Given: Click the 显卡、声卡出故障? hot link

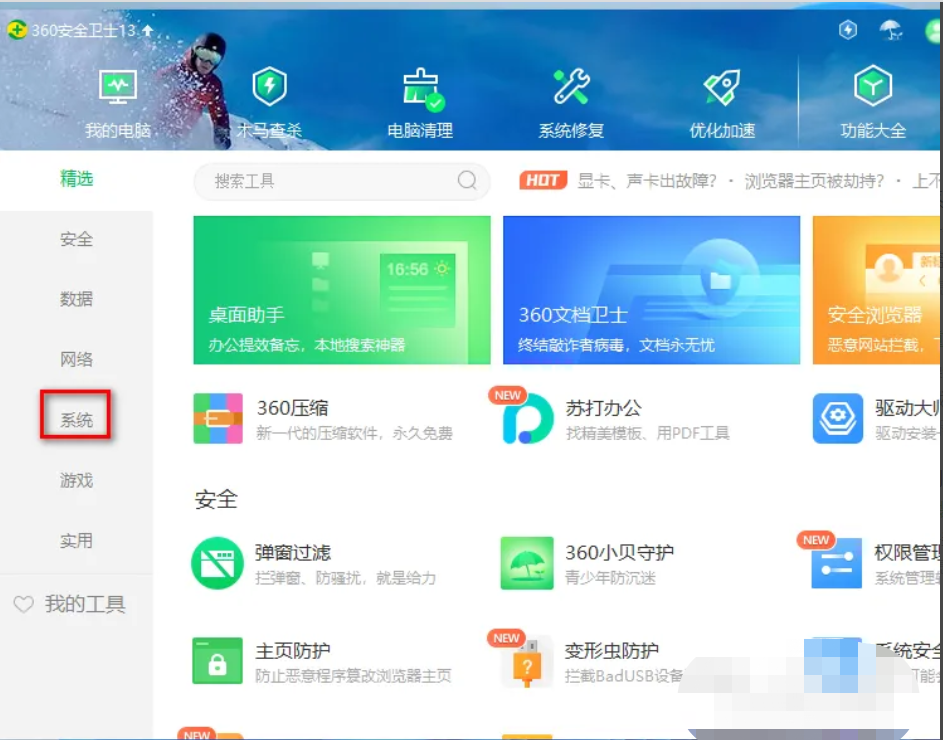Looking at the screenshot, I should click(647, 180).
